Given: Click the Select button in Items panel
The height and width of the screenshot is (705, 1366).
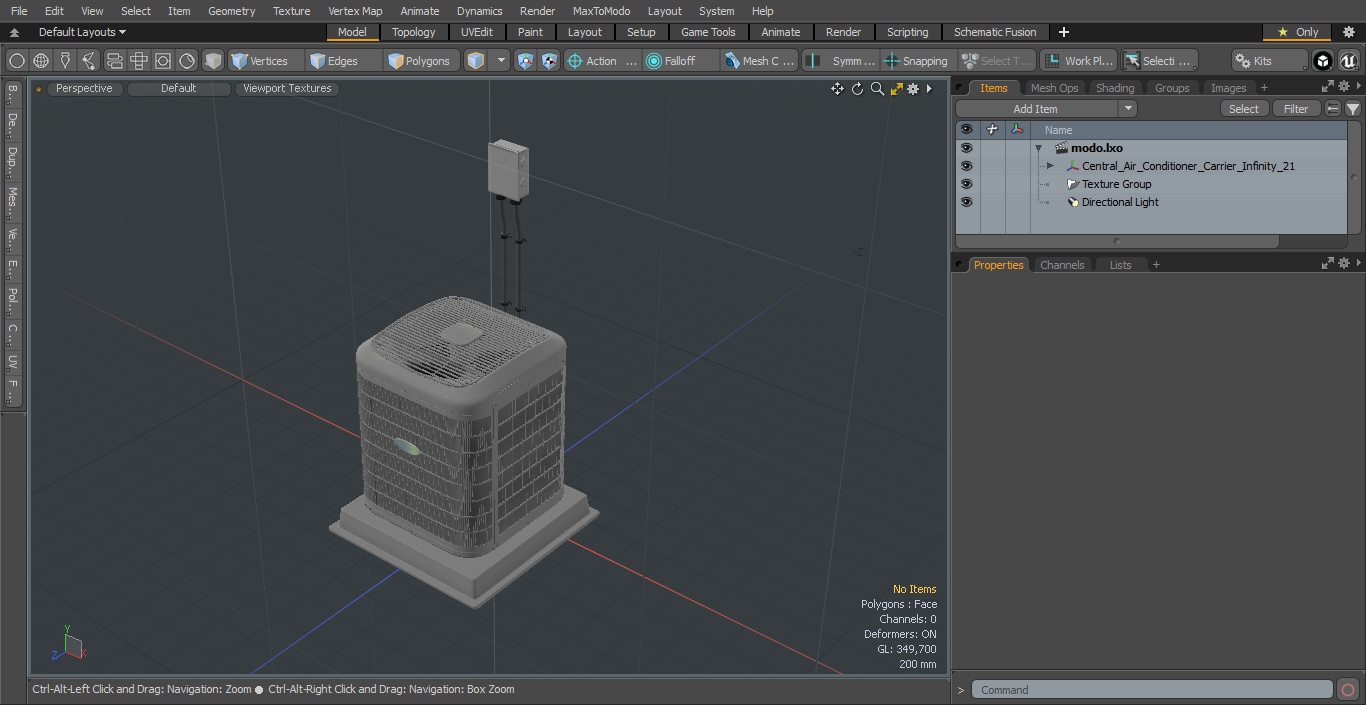Looking at the screenshot, I should point(1244,108).
